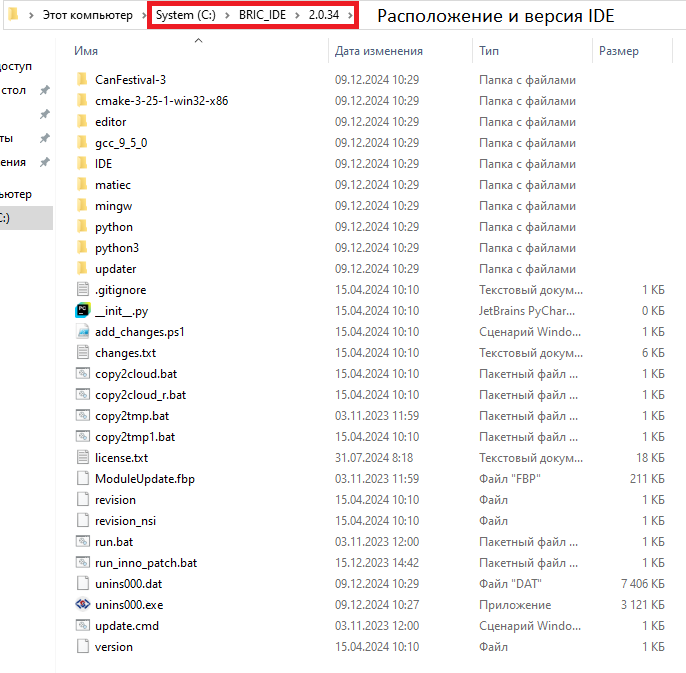
Task: Click the 211 КБ size value
Action: (647, 479)
